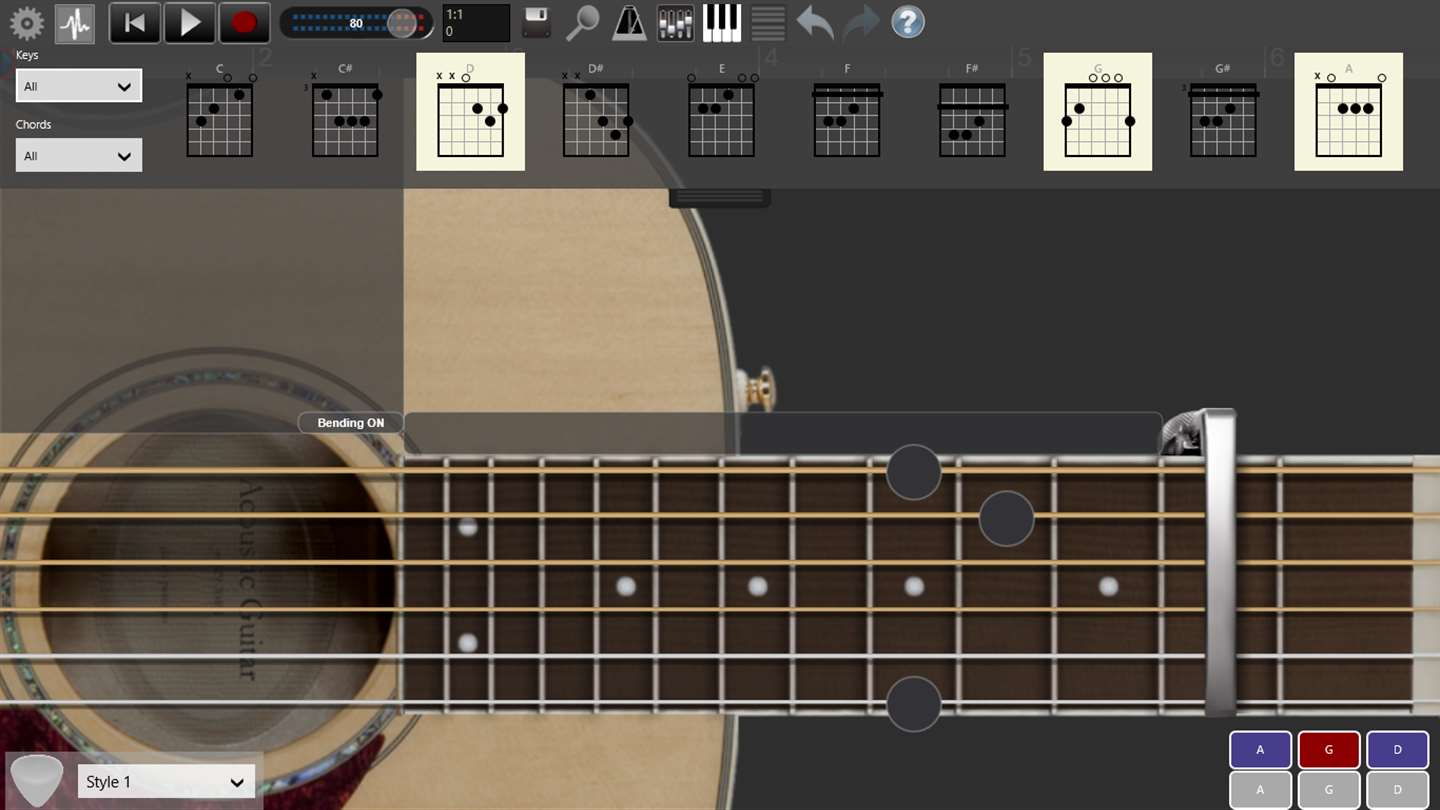Tap the blue A chord pad

[x=1260, y=750]
